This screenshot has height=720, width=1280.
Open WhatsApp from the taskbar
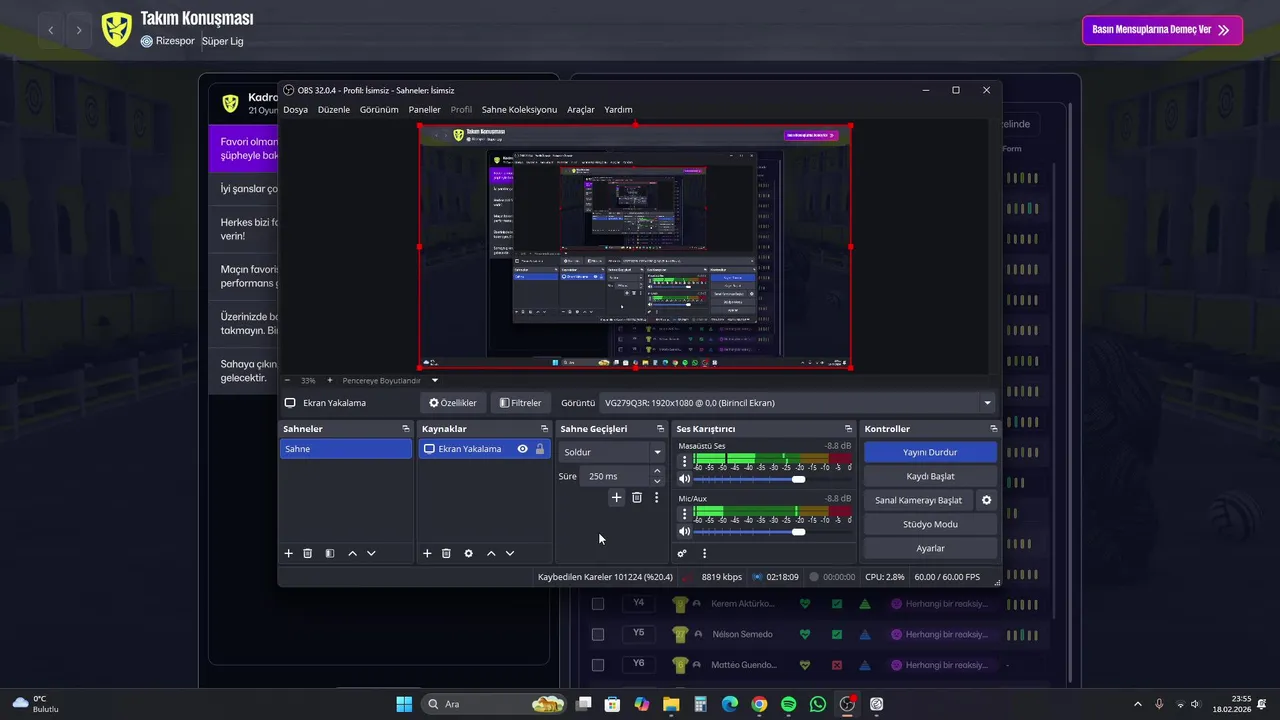pyautogui.click(x=818, y=704)
